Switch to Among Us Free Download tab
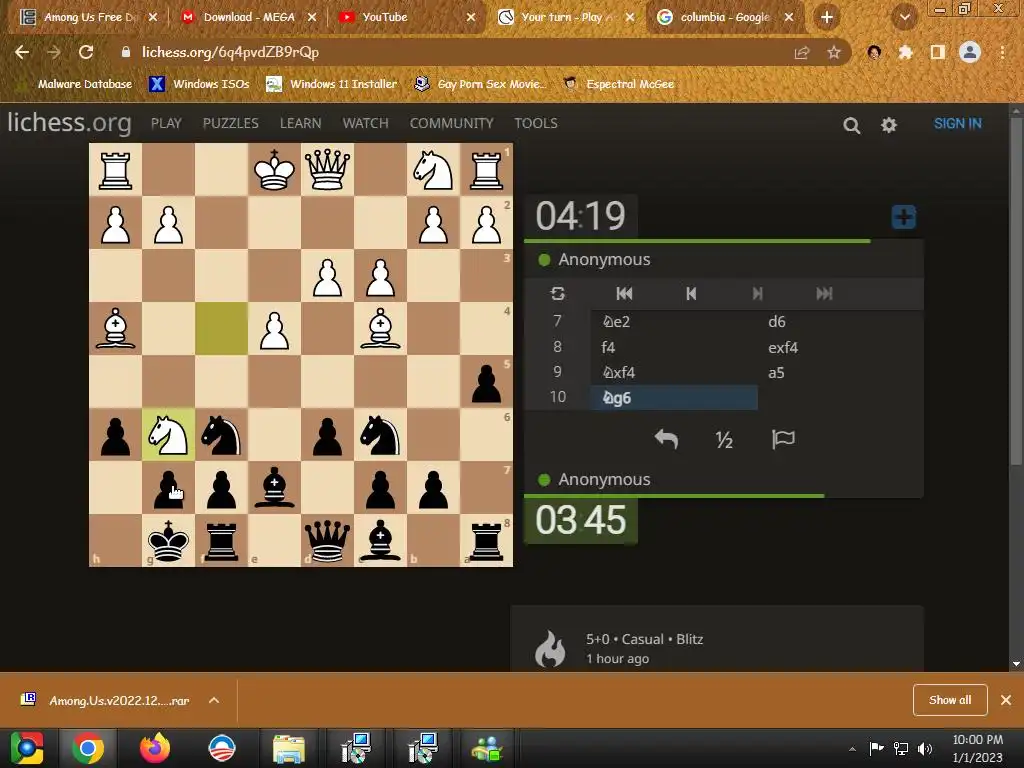Image resolution: width=1024 pixels, height=768 pixels. pyautogui.click(x=90, y=17)
